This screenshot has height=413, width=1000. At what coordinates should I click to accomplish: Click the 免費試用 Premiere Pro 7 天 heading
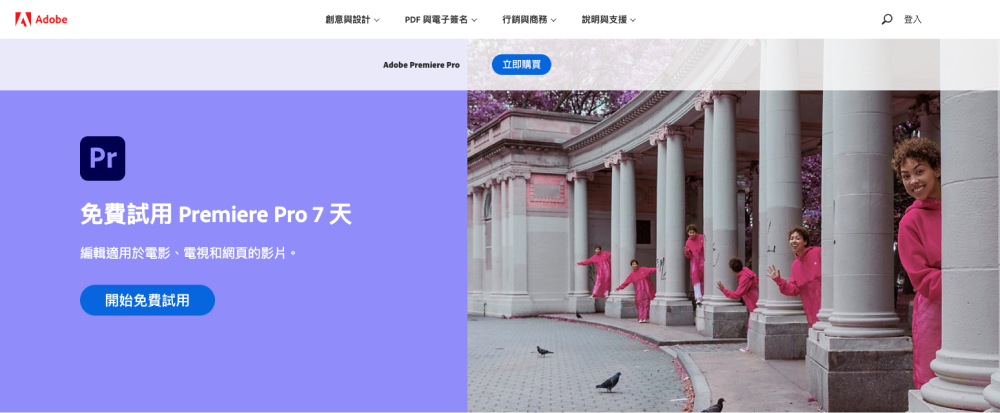point(216,214)
